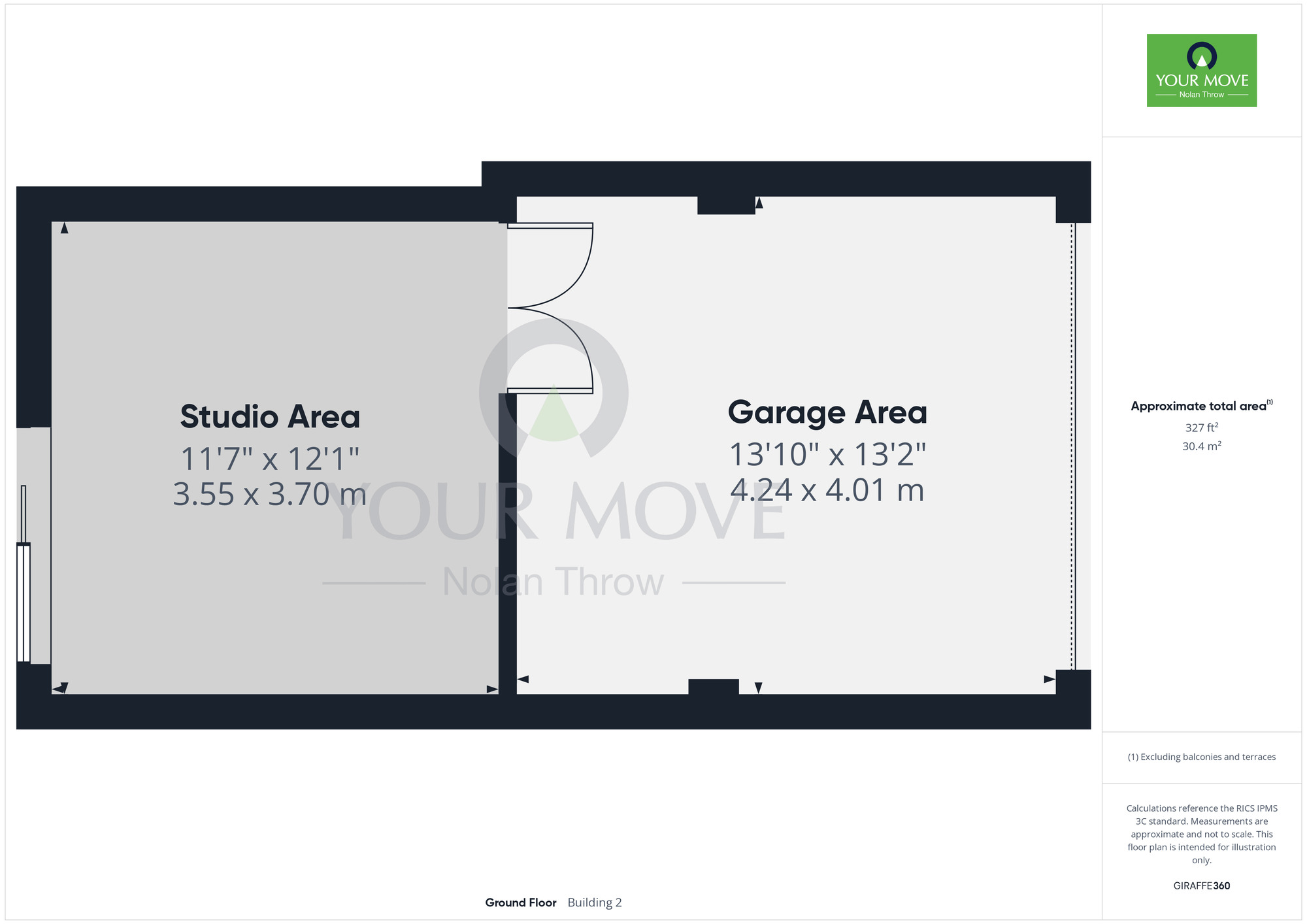The width and height of the screenshot is (1307, 924).
Task: Click the Studio Area room label
Action: tap(270, 417)
